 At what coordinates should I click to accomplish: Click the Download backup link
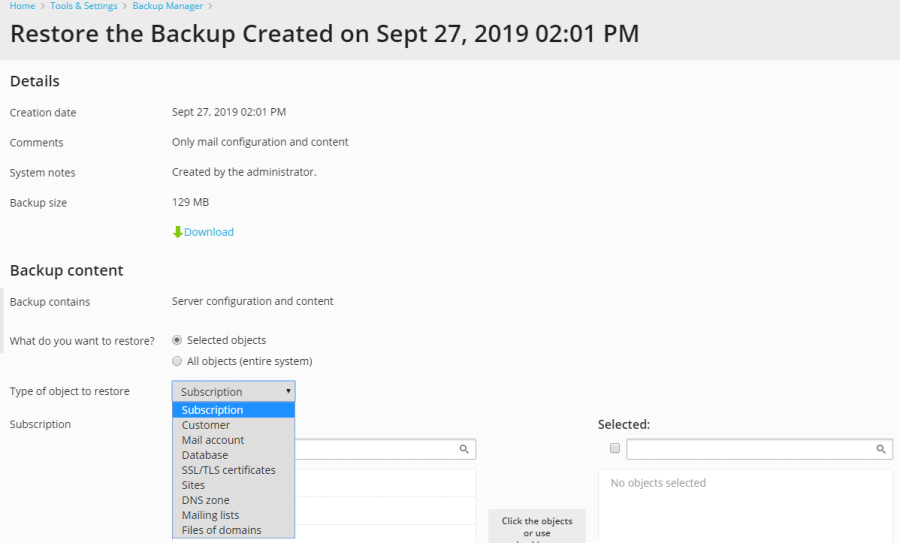pyautogui.click(x=208, y=232)
